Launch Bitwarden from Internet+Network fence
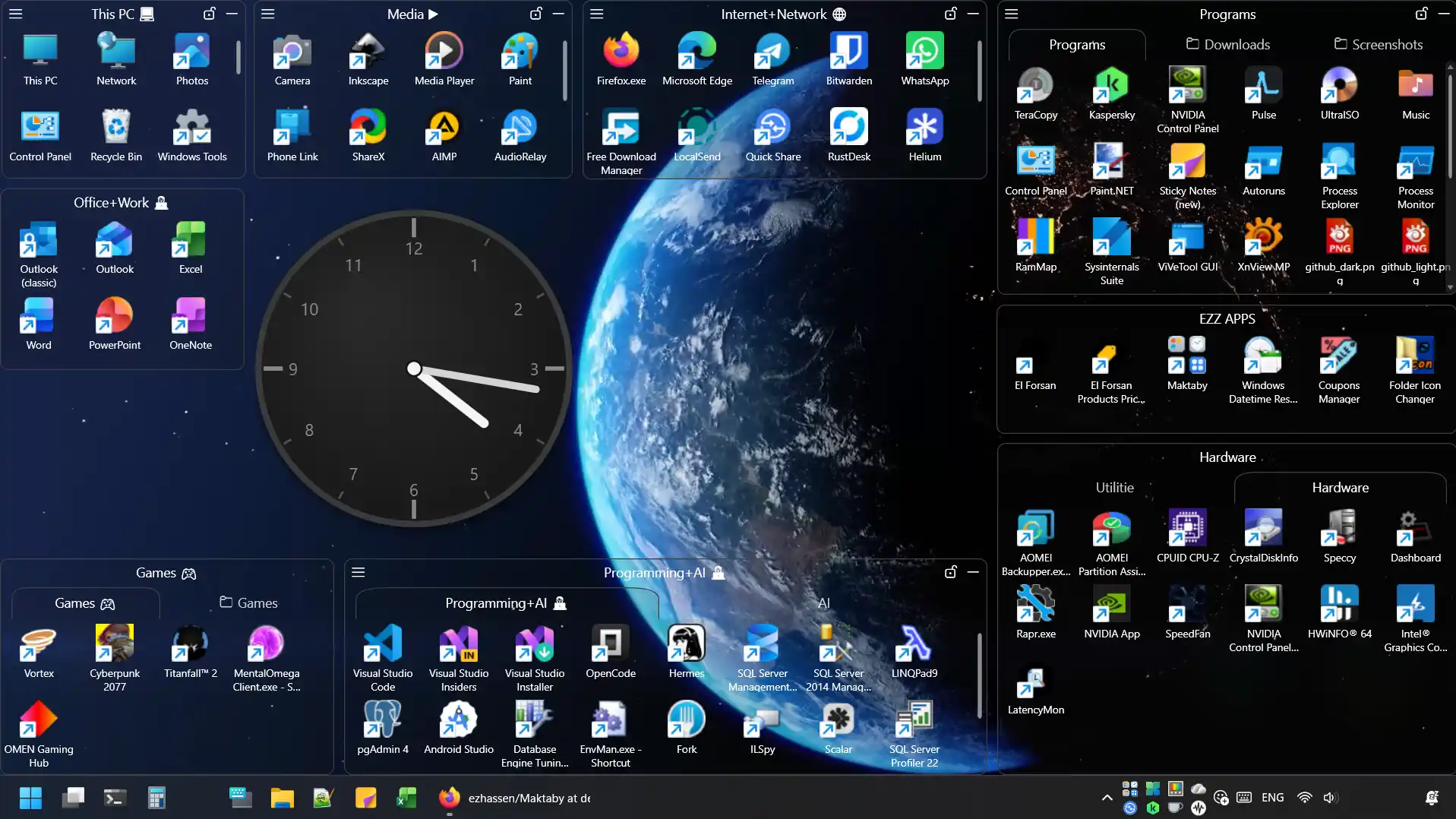The width and height of the screenshot is (1456, 819). coord(849,59)
